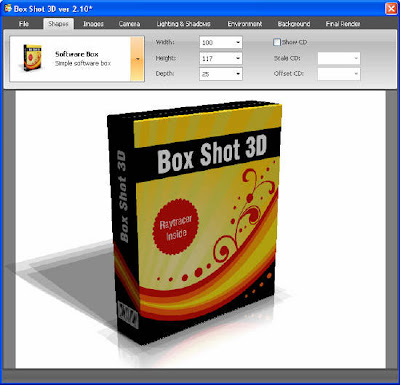This screenshot has width=400, height=385.
Task: Select the Background tab
Action: click(x=294, y=24)
